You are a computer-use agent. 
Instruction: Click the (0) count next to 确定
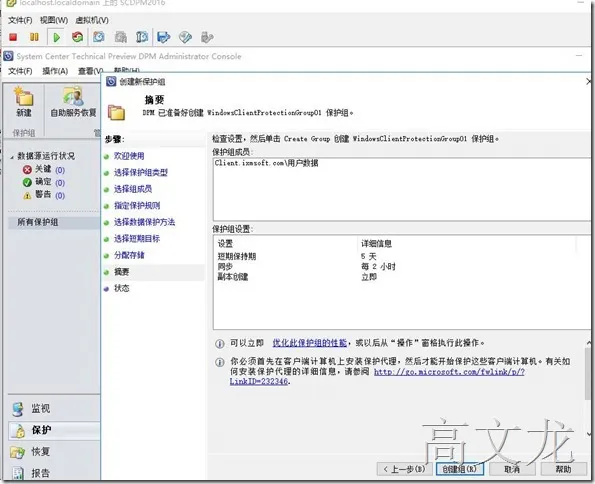click(60, 183)
